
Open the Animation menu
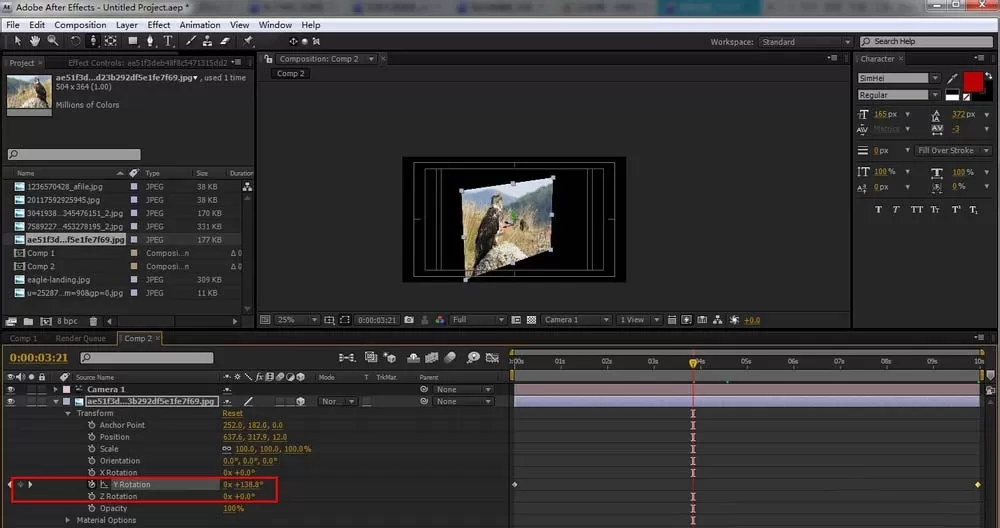pos(200,25)
